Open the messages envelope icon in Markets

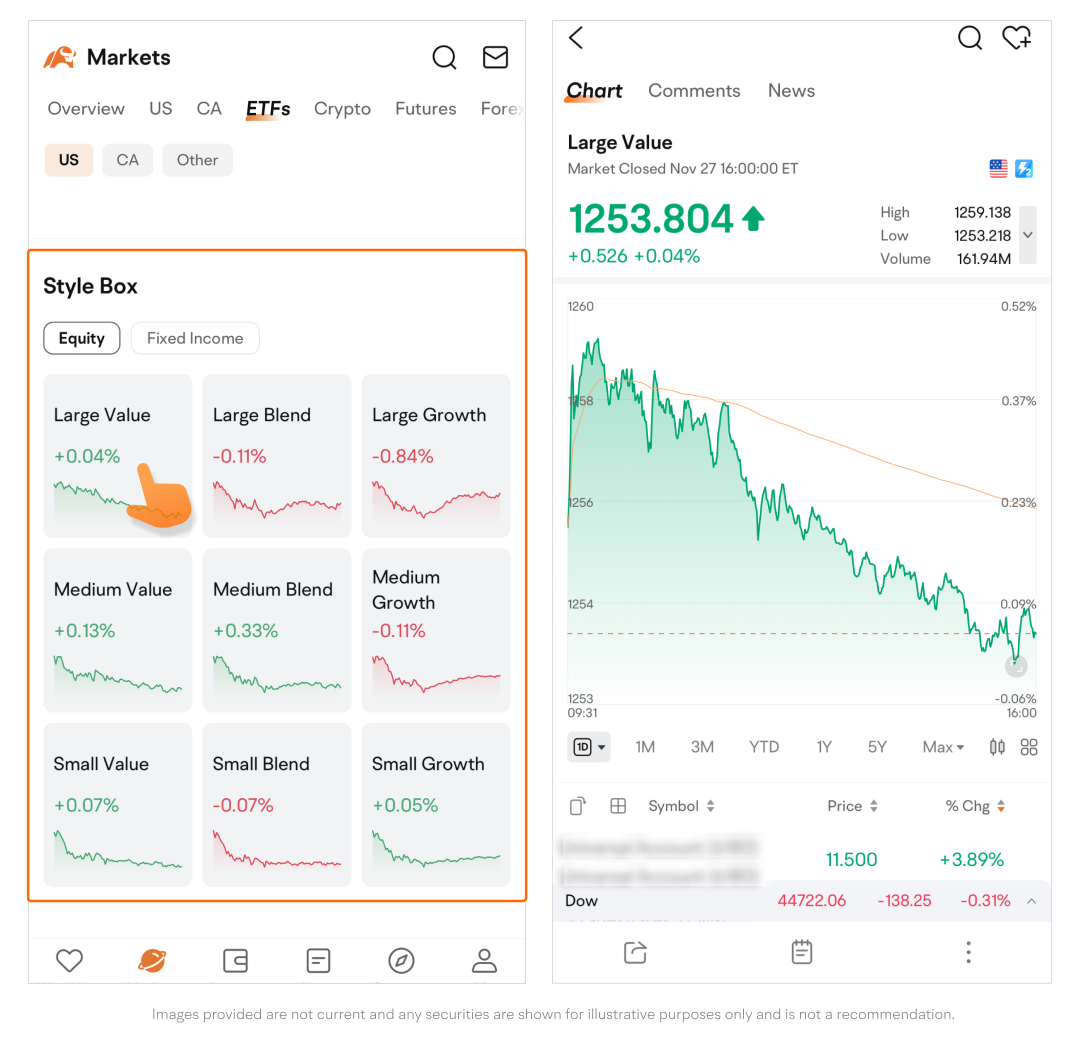click(495, 57)
